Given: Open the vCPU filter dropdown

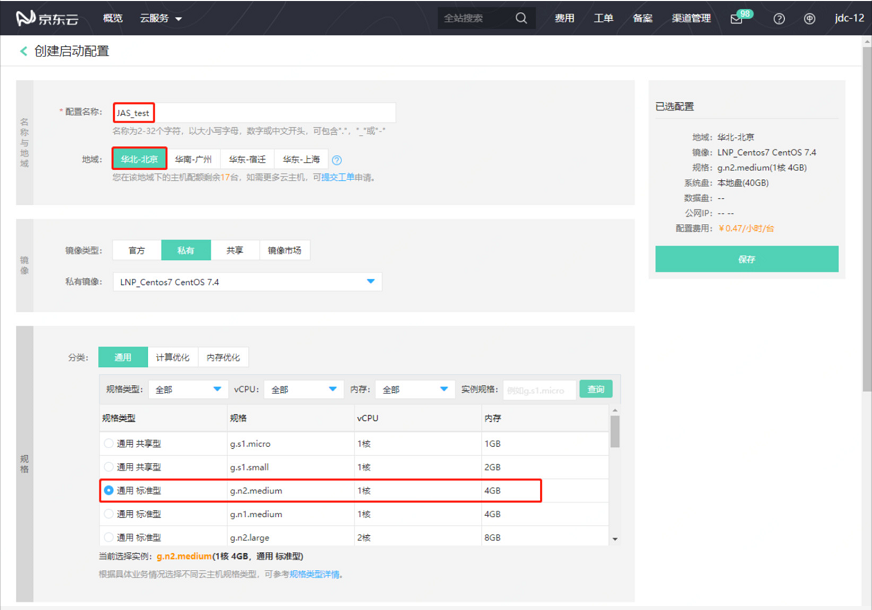Looking at the screenshot, I should [x=303, y=389].
